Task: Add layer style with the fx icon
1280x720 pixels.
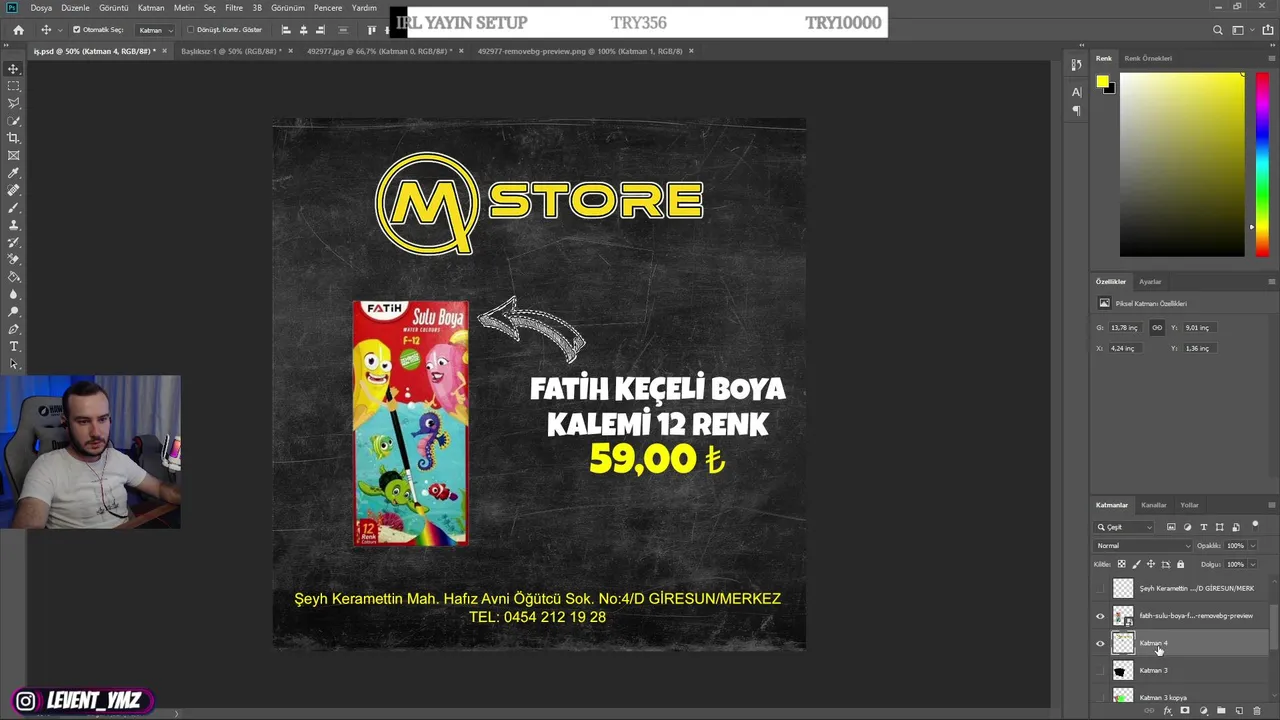Action: [x=1167, y=711]
